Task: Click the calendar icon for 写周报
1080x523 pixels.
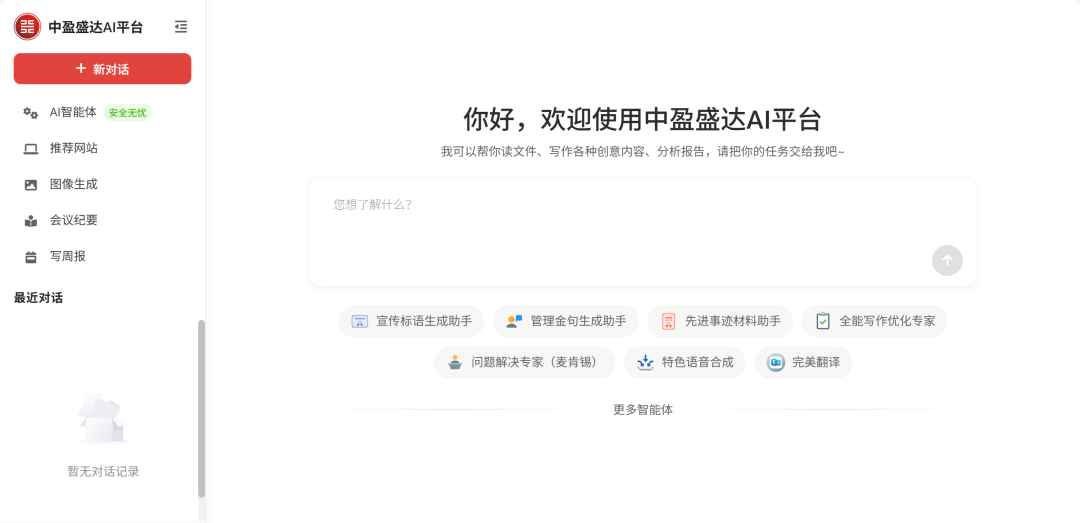Action: click(30, 257)
